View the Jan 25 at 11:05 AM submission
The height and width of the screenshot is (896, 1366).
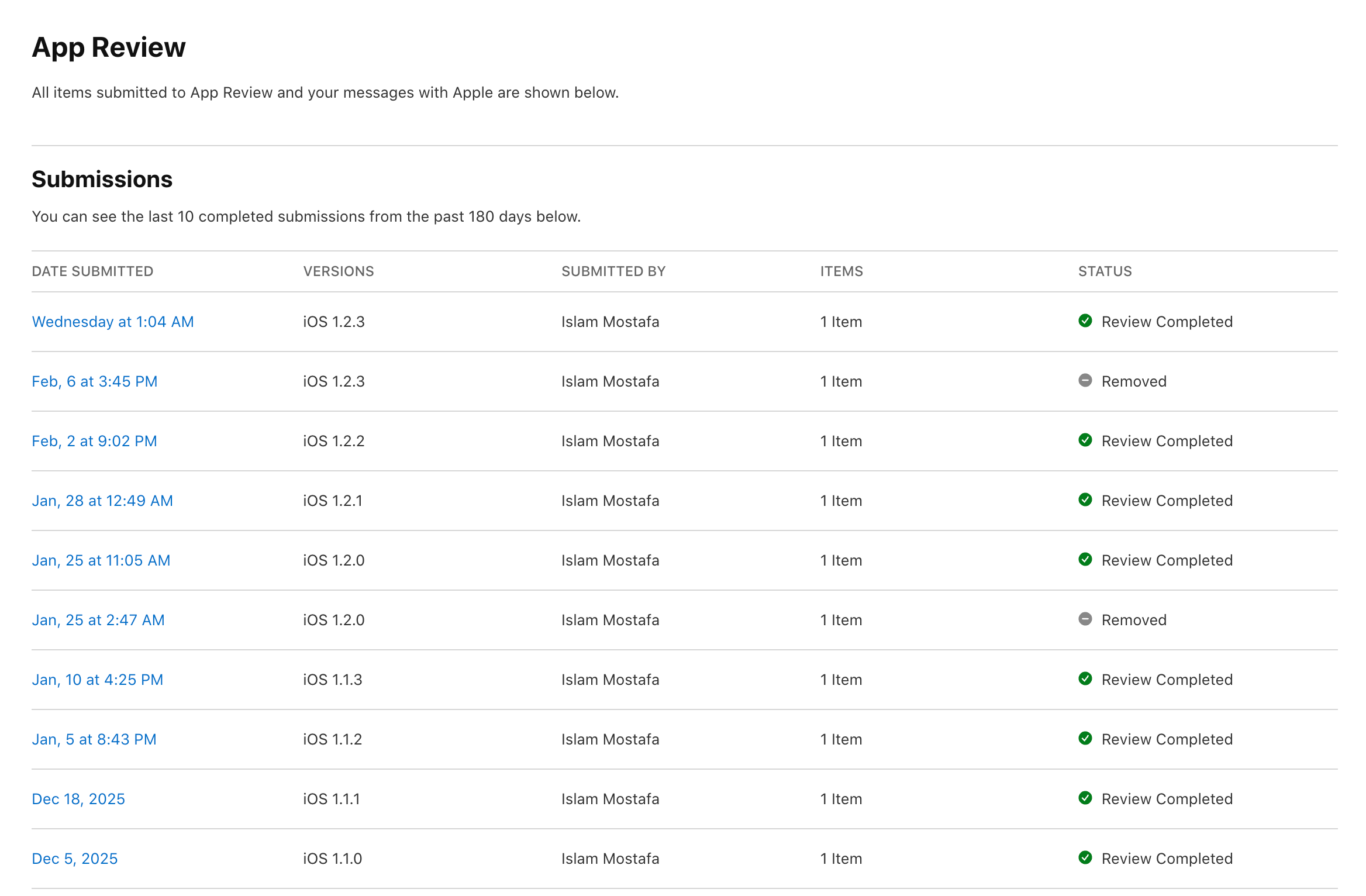(101, 560)
